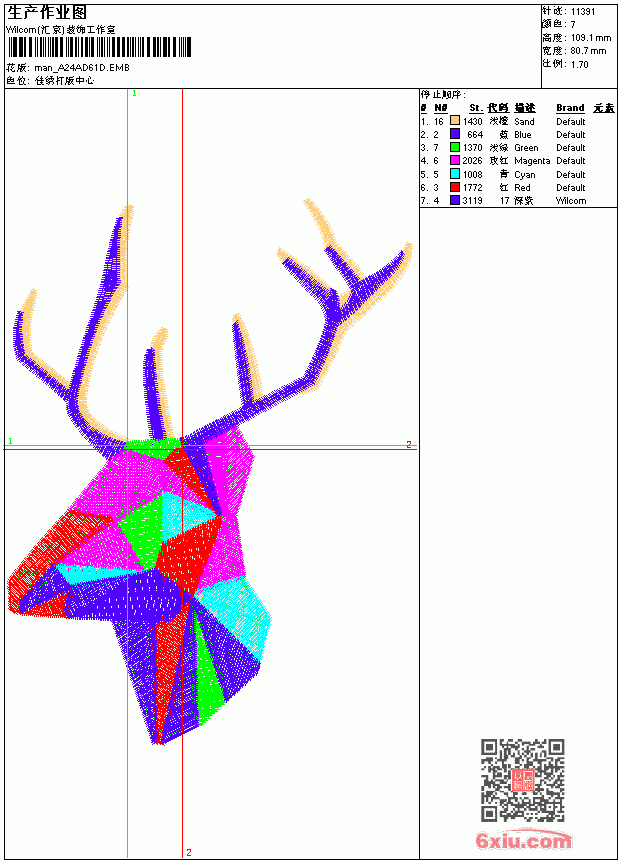Select the Green thread color swatch
Viewport: 620px width, 860px height.
pyautogui.click(x=455, y=147)
